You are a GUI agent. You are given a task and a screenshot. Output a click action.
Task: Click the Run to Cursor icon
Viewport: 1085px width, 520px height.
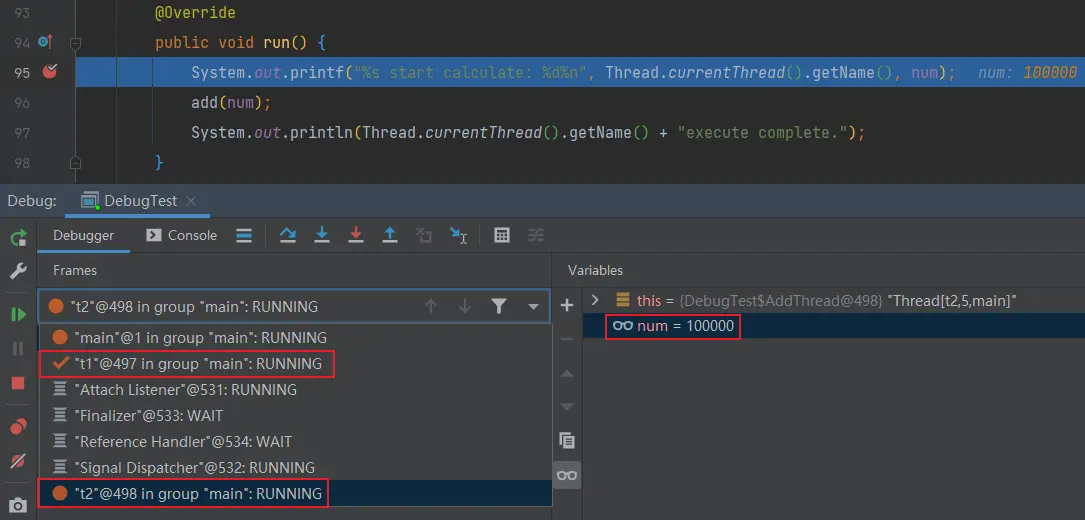pyautogui.click(x=458, y=235)
